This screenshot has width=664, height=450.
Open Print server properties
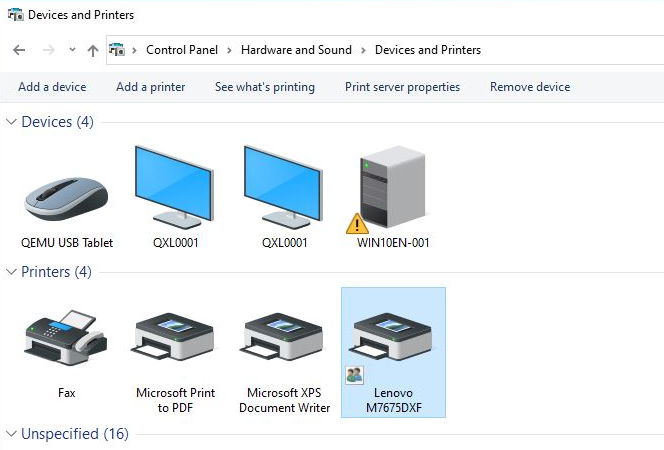coord(402,87)
